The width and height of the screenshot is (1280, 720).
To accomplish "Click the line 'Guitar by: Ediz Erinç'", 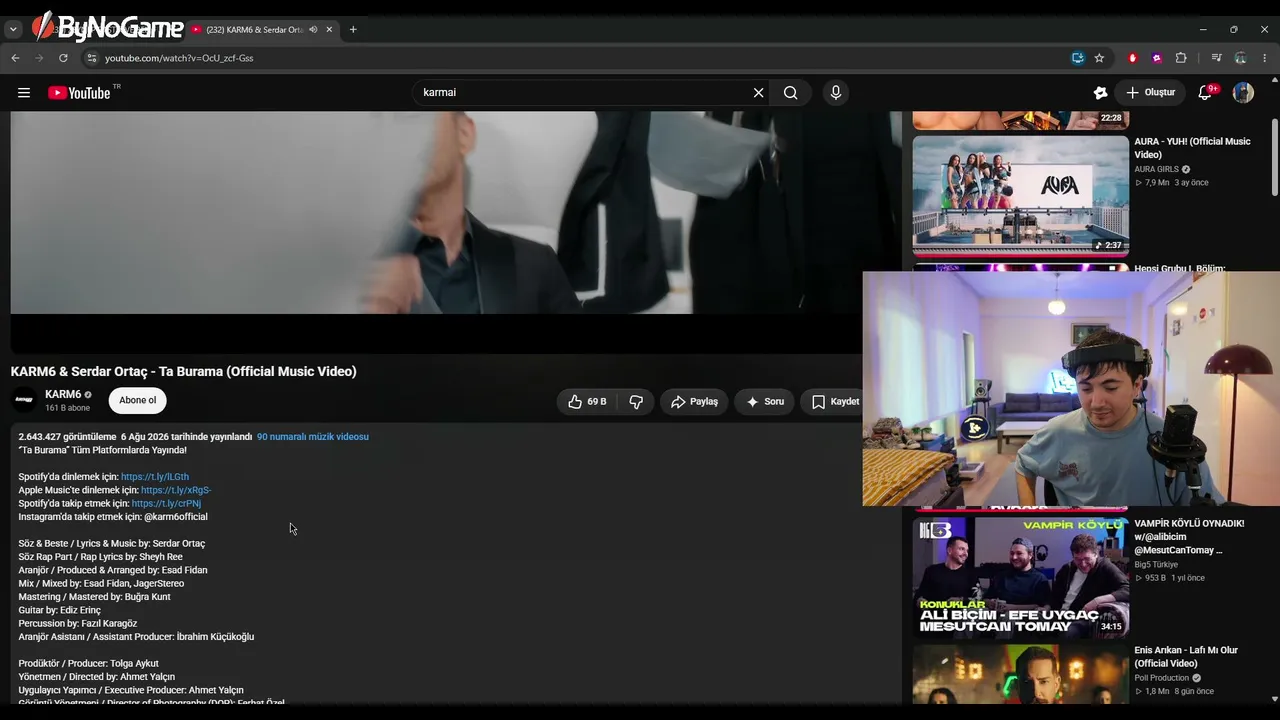I will 60,610.
